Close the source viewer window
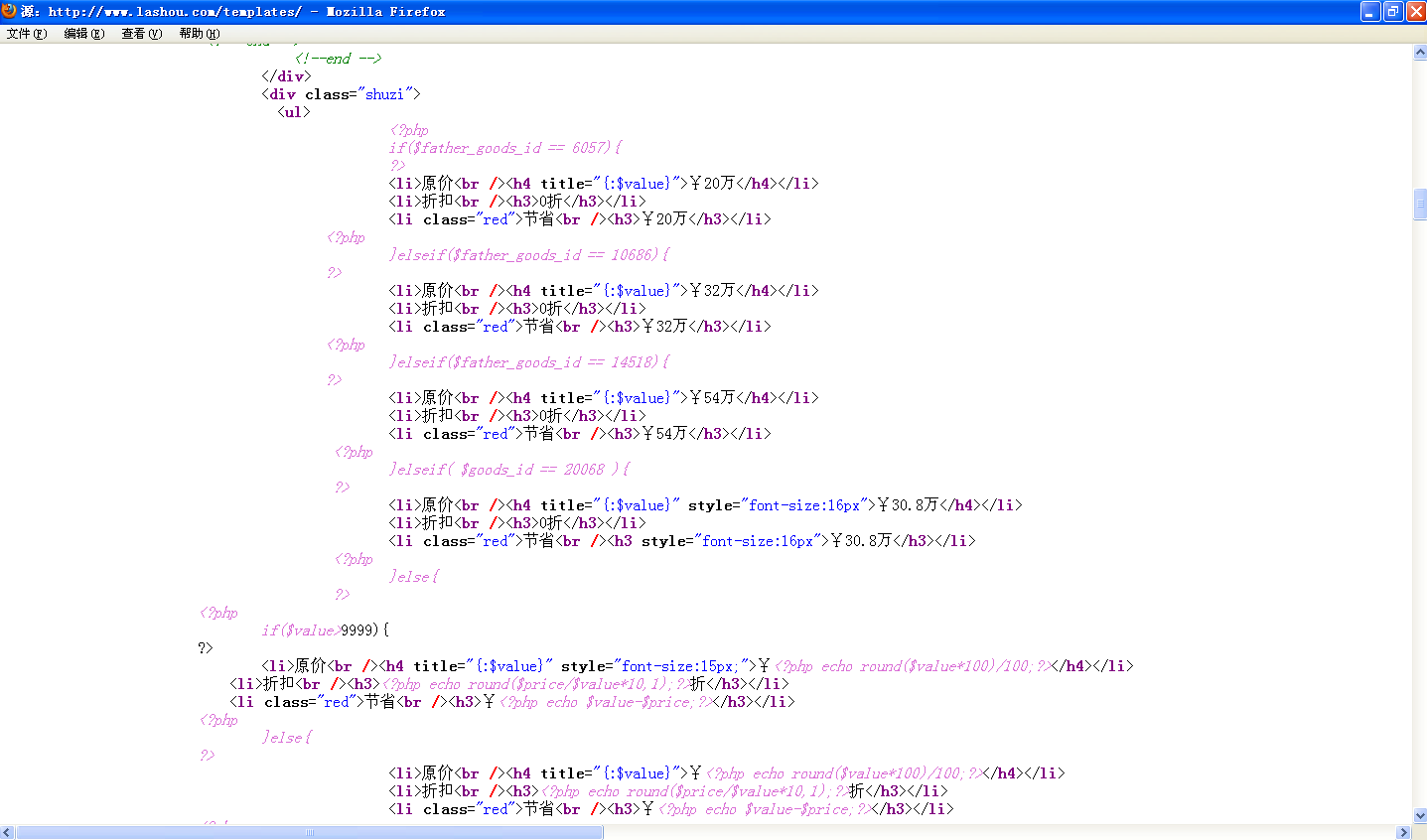This screenshot has height=840, width=1427. click(1416, 11)
